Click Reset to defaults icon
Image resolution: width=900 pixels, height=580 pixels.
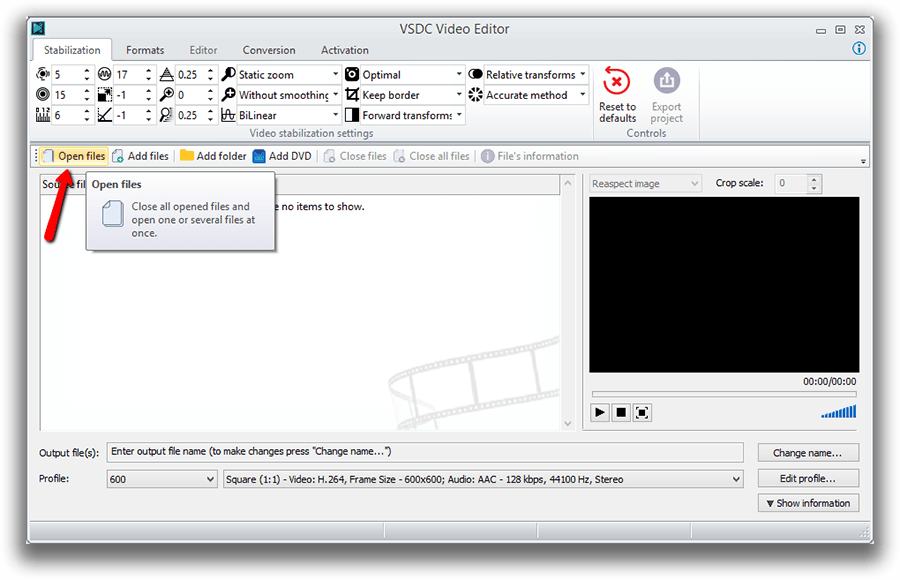[x=617, y=82]
